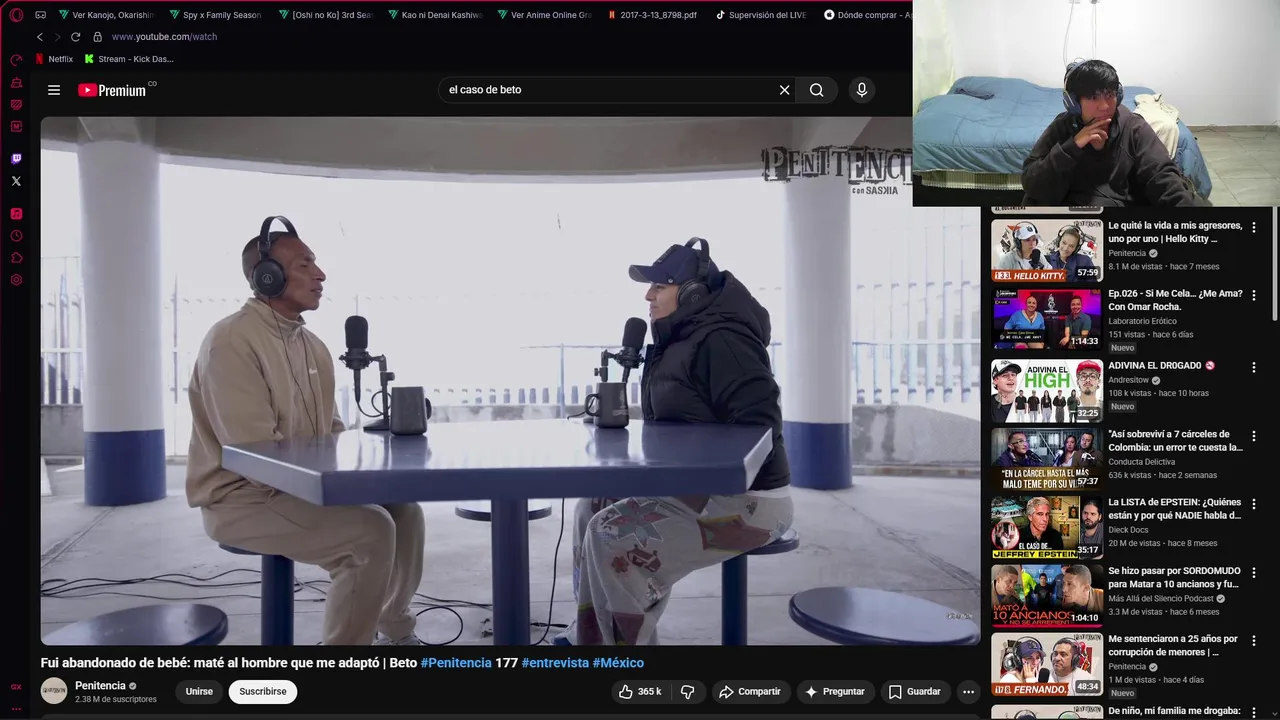Screen dimensions: 1280x720
Task: Open the #México hashtag link
Action: [618, 663]
